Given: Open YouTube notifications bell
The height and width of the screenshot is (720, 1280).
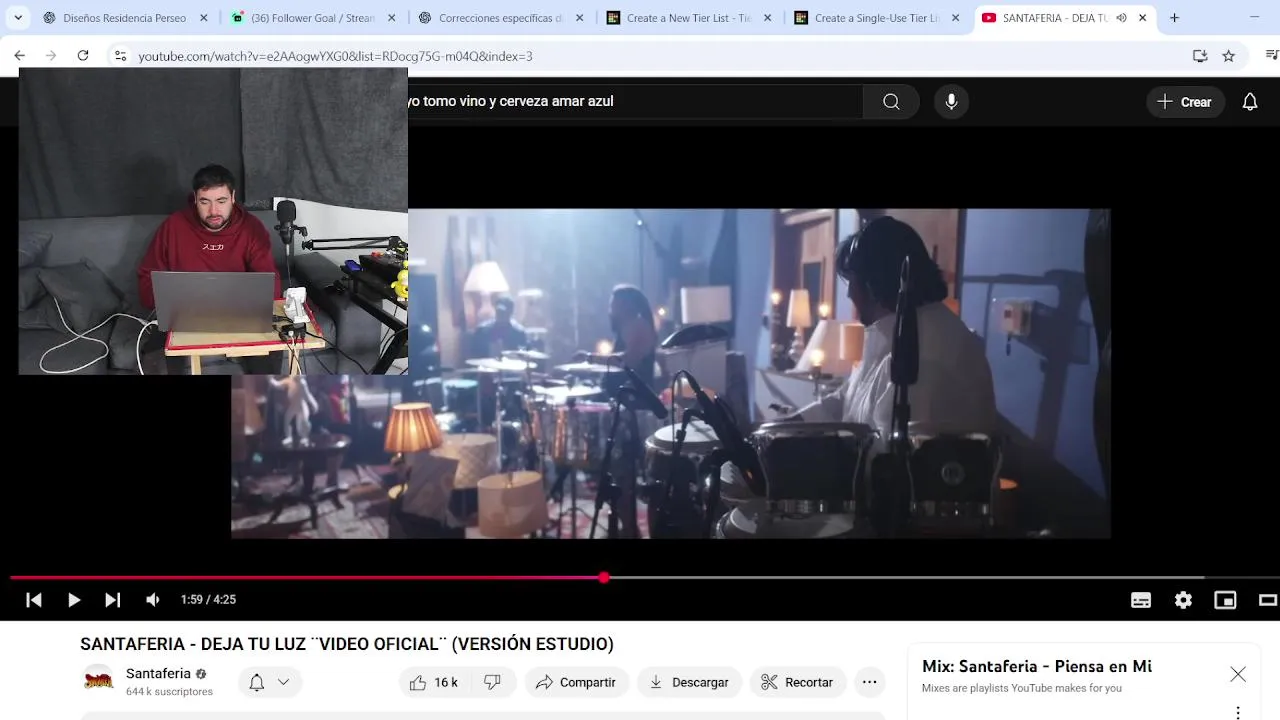Looking at the screenshot, I should tap(1250, 101).
